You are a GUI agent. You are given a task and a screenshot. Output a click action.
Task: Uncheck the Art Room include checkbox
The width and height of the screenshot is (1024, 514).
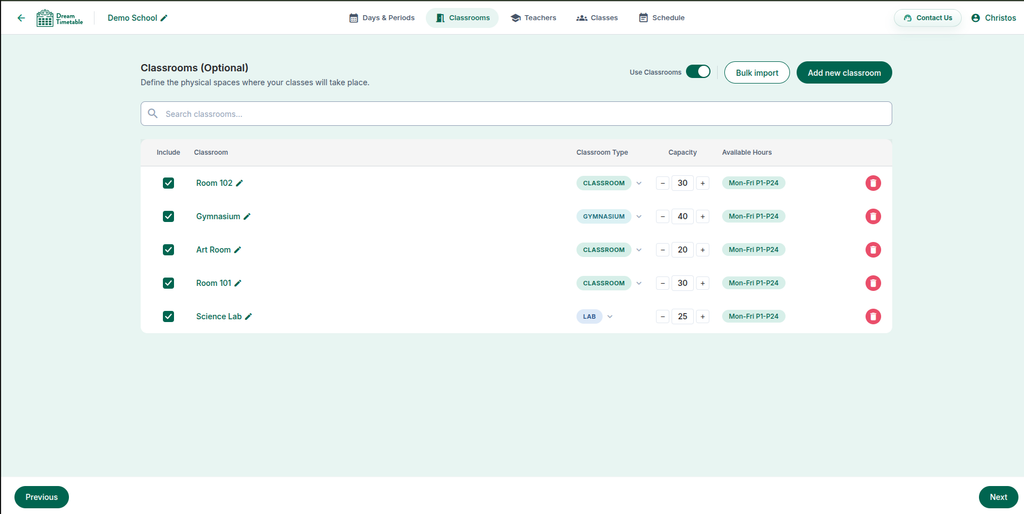(x=168, y=249)
